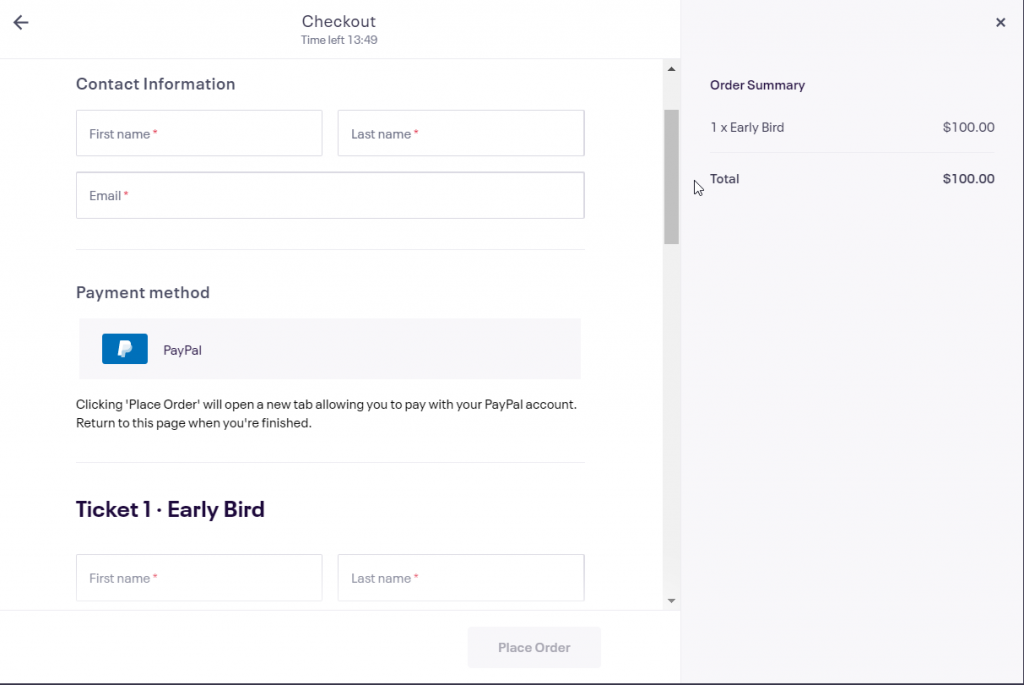The image size is (1024, 685).
Task: Click the Contact Information First name field
Action: (199, 133)
